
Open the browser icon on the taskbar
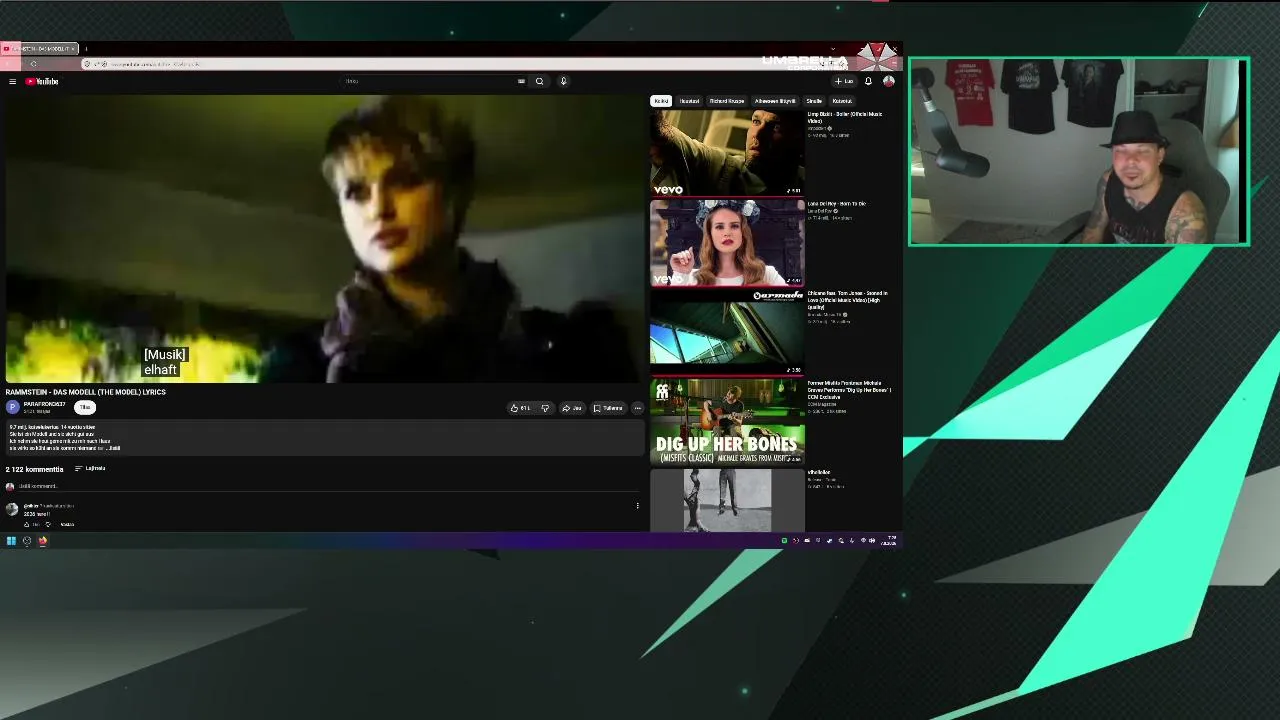point(43,541)
